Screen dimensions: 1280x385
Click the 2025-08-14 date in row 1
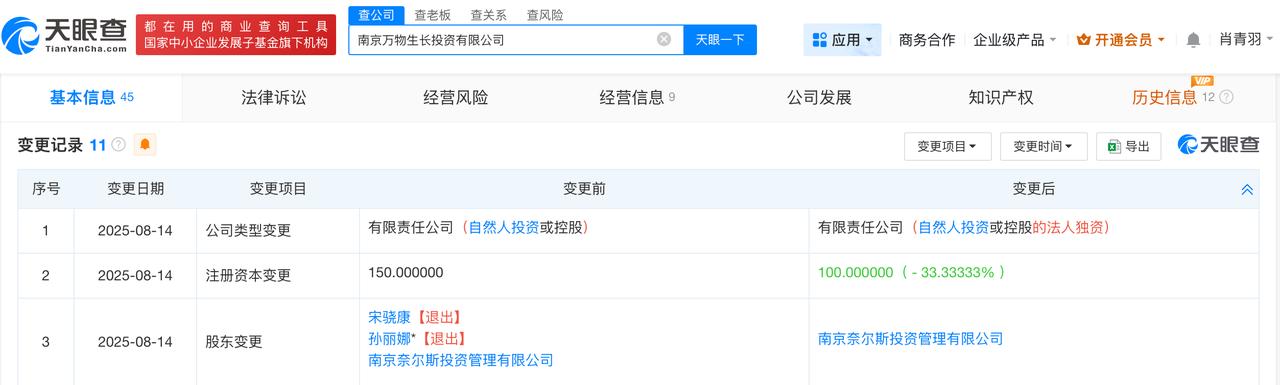pyautogui.click(x=135, y=230)
